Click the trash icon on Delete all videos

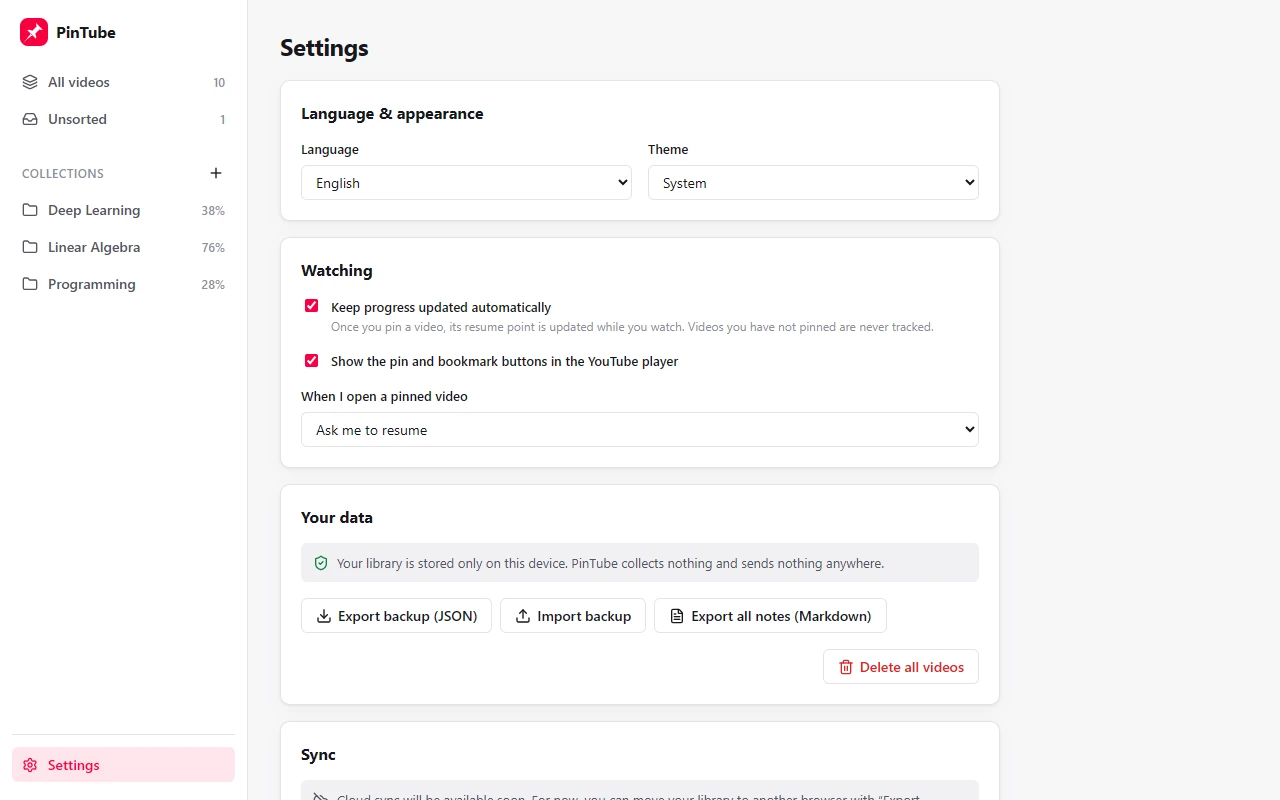click(x=846, y=667)
